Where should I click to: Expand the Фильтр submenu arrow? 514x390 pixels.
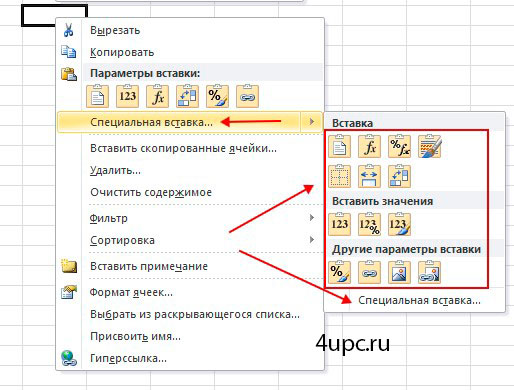[x=312, y=218]
